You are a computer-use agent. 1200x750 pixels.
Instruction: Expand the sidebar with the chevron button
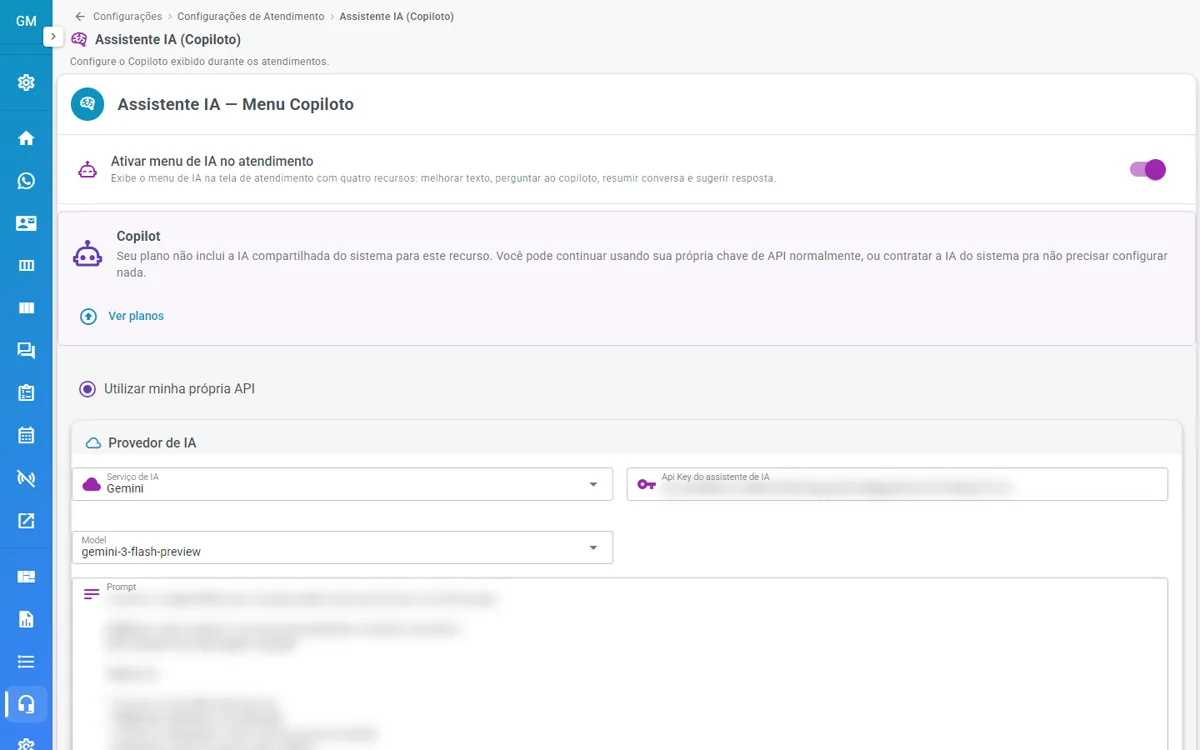click(53, 36)
